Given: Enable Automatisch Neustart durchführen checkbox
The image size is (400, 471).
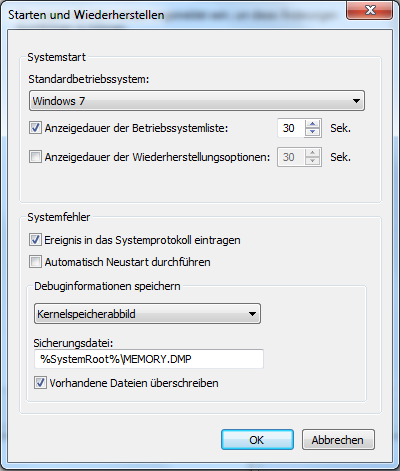Looking at the screenshot, I should 35,262.
